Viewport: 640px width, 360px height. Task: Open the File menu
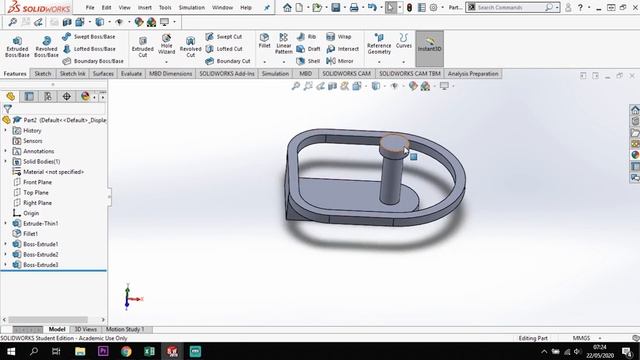pyautogui.click(x=90, y=7)
